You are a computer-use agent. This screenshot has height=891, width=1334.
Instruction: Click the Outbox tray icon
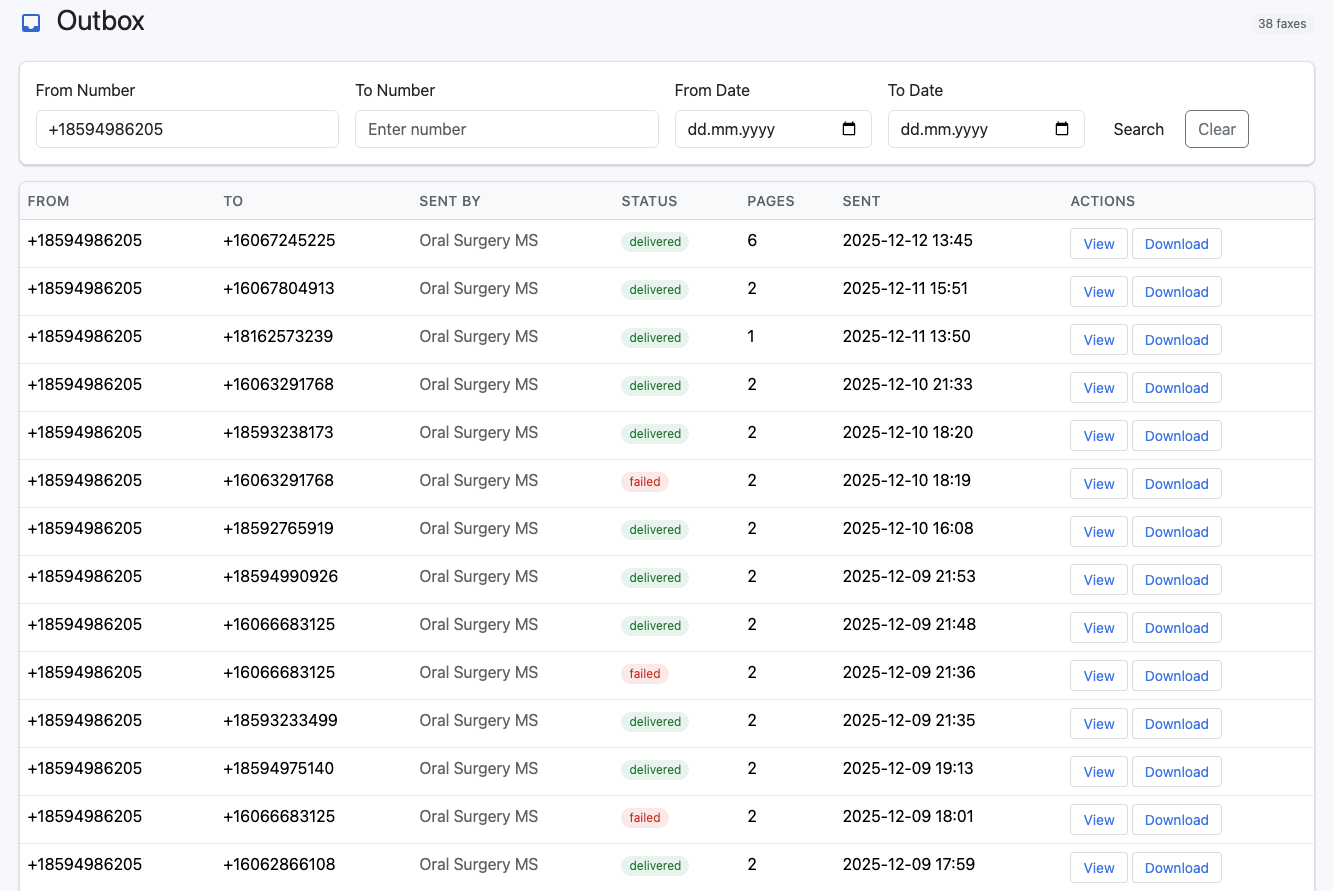(x=31, y=22)
